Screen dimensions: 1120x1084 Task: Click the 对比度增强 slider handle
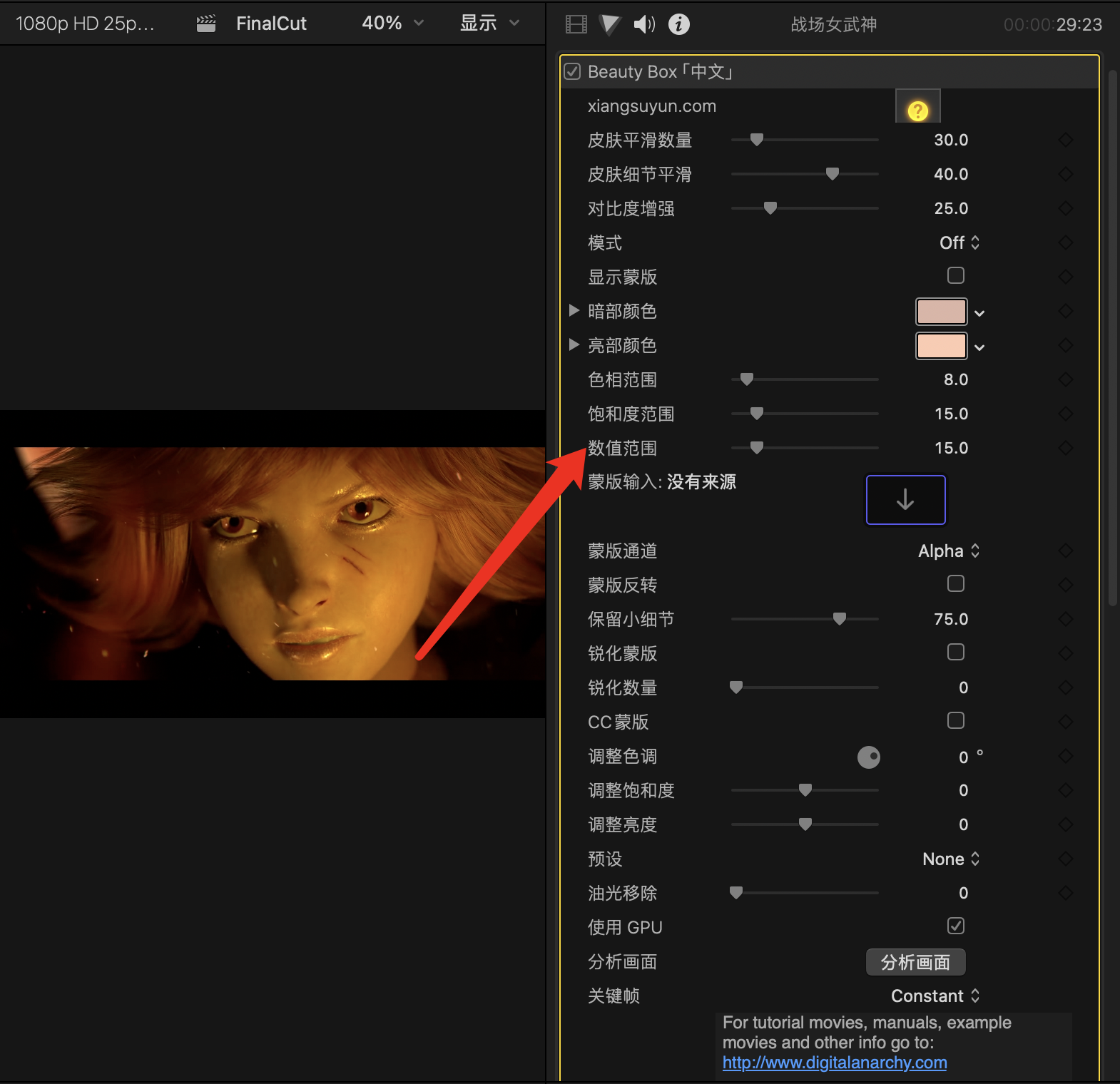coord(770,208)
